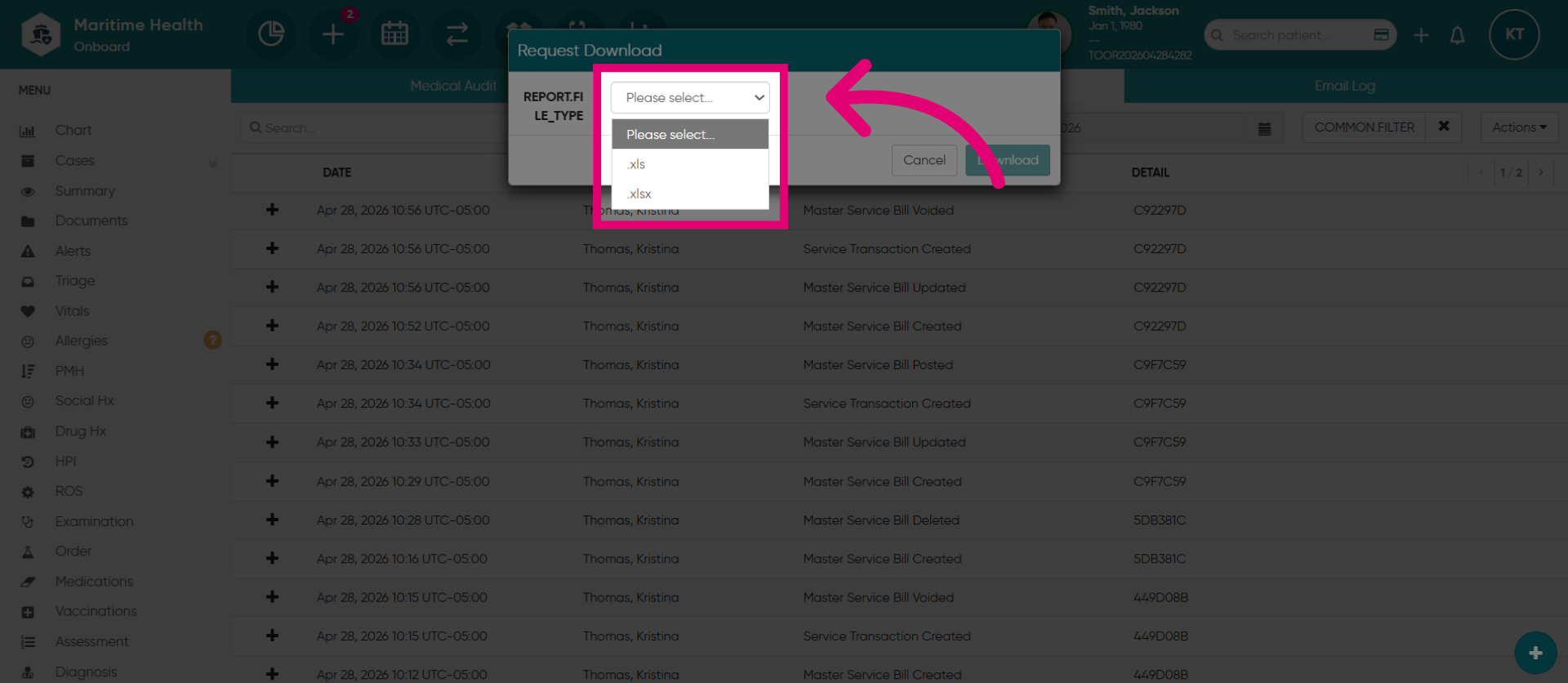Open Alerts in the sidebar
Screen dimensions: 1568x683
[x=73, y=251]
